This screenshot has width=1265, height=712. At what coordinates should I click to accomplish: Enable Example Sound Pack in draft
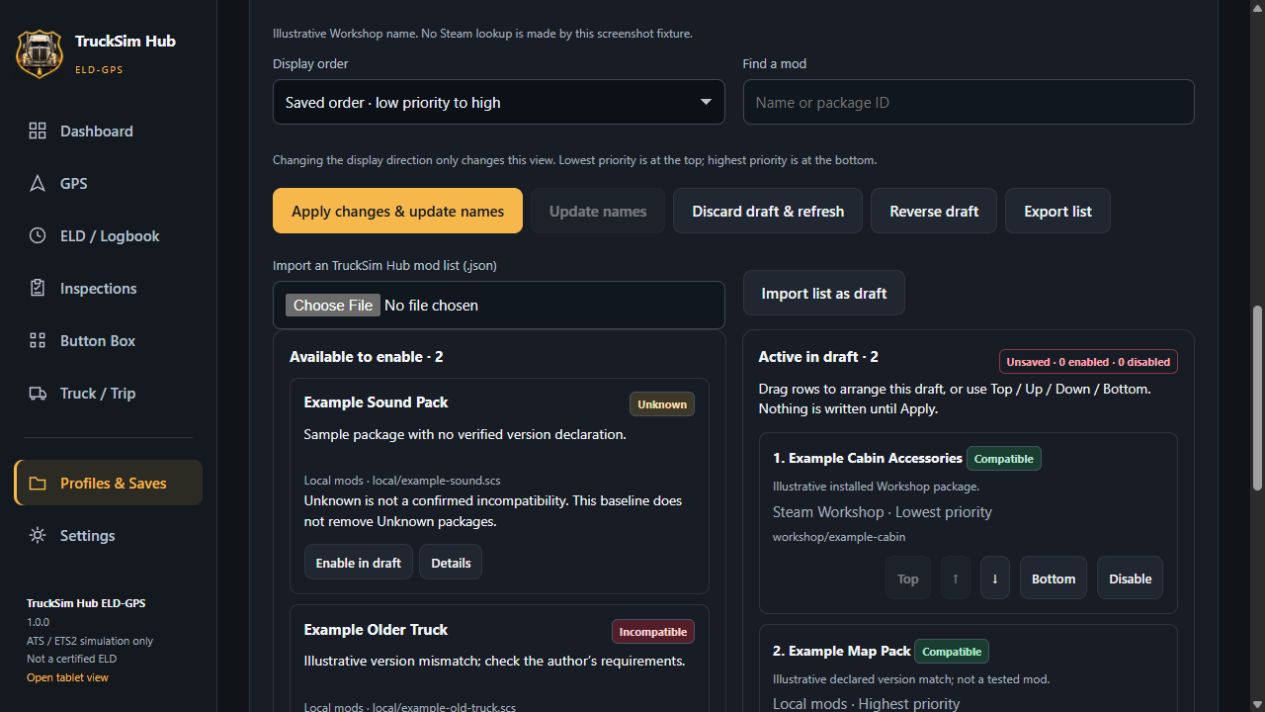[x=358, y=562]
